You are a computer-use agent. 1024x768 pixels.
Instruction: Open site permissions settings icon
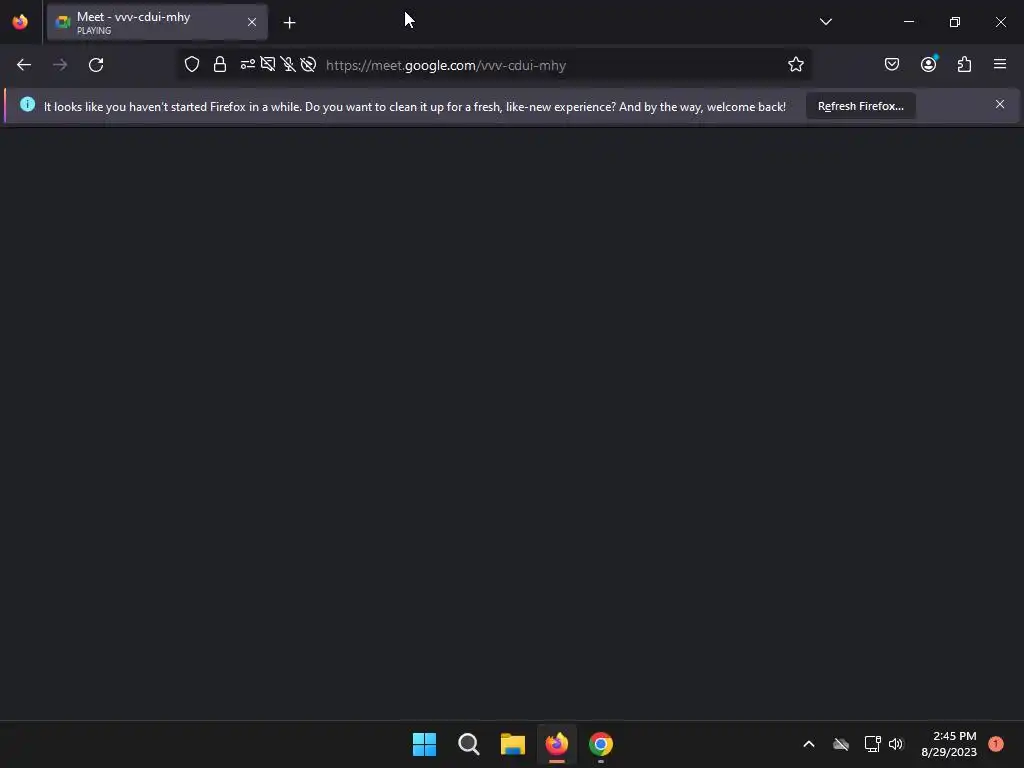248,65
